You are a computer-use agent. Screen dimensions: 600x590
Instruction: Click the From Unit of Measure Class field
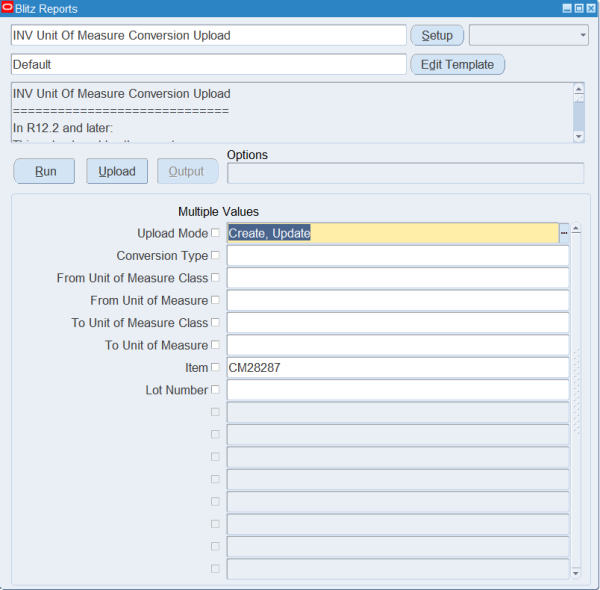398,278
